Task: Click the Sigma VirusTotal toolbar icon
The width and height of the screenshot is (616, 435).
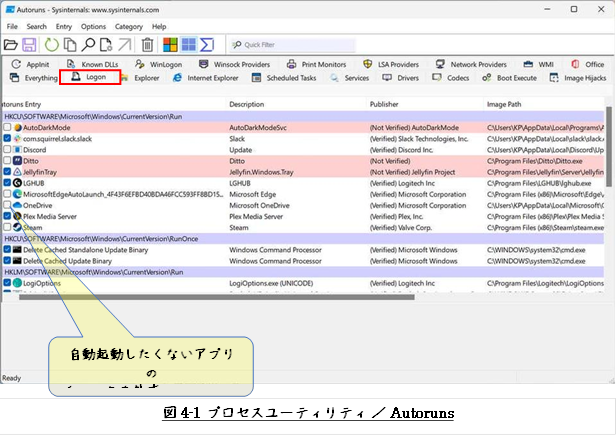Action: click(x=207, y=45)
